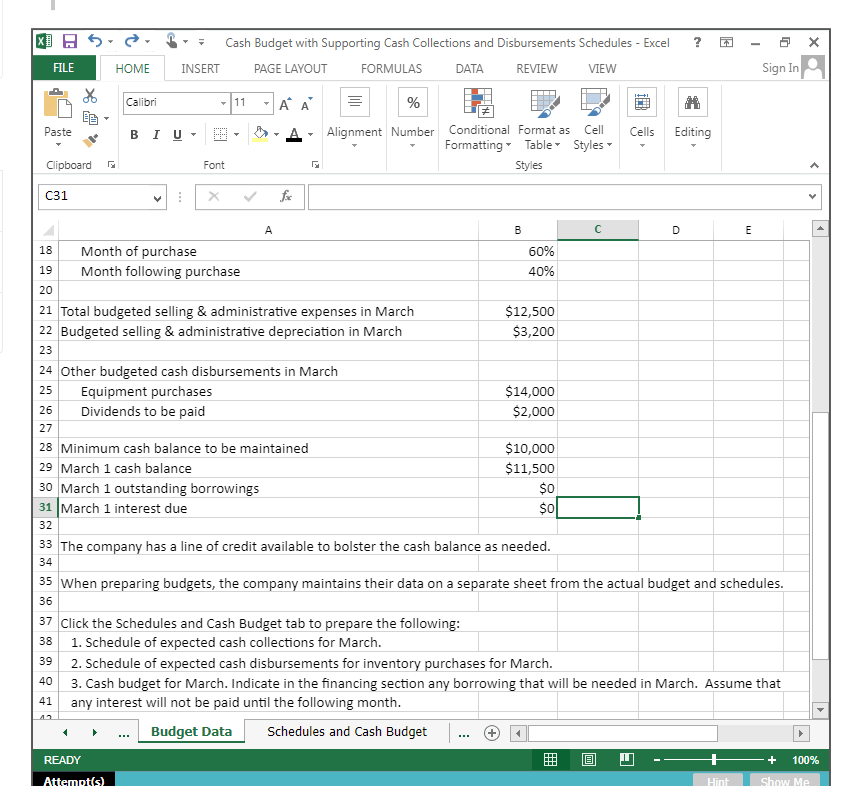Toggle Underline formatting
The image size is (860, 786).
click(177, 134)
